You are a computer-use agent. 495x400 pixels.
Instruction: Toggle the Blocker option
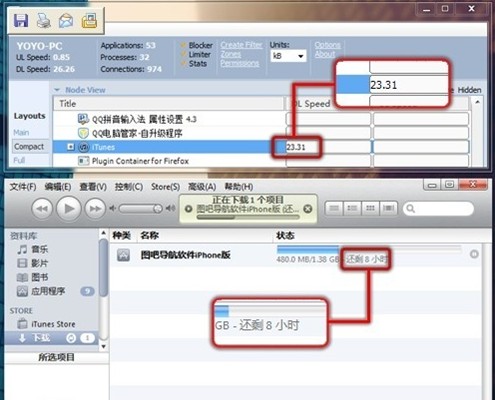197,45
